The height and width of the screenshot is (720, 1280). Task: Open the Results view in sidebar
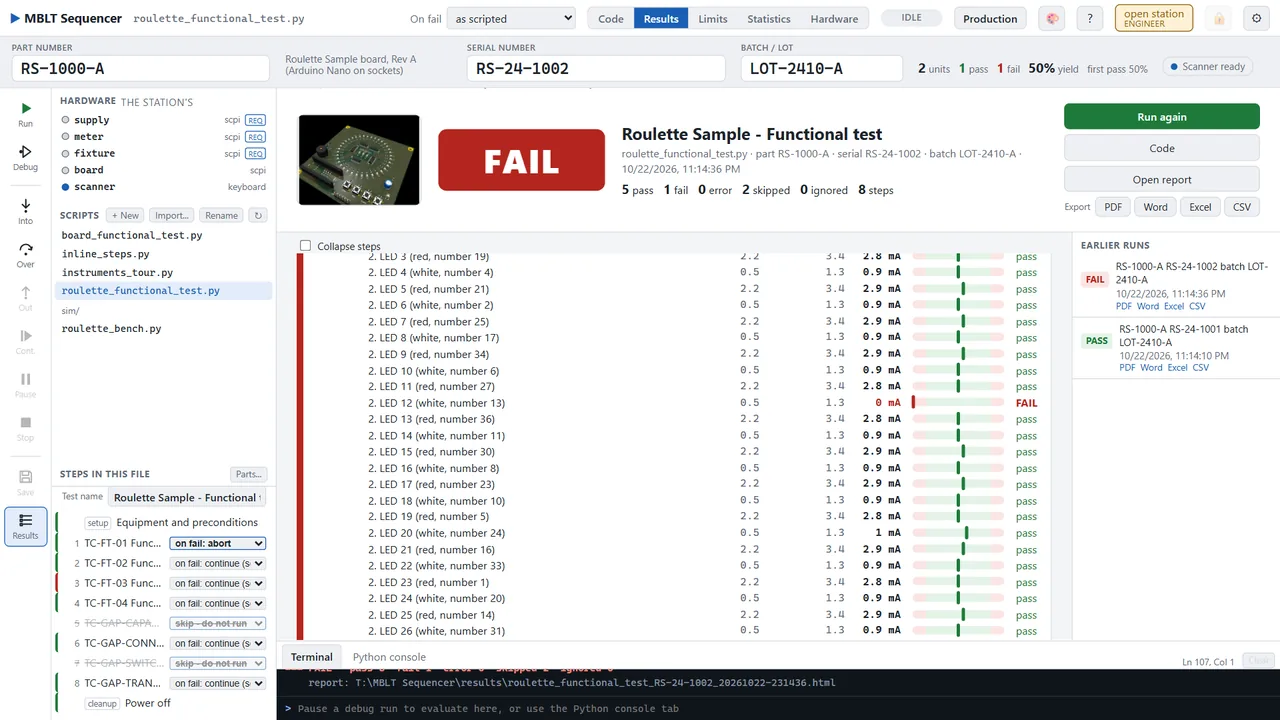tap(25, 526)
